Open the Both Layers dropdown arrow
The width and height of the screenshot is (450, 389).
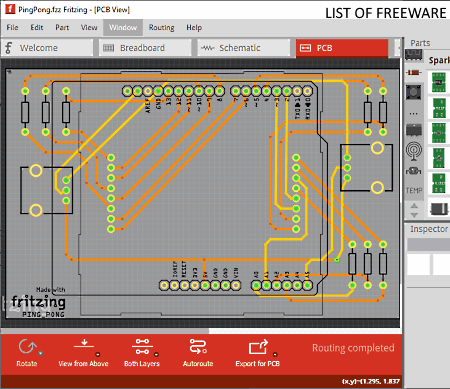click(x=156, y=354)
